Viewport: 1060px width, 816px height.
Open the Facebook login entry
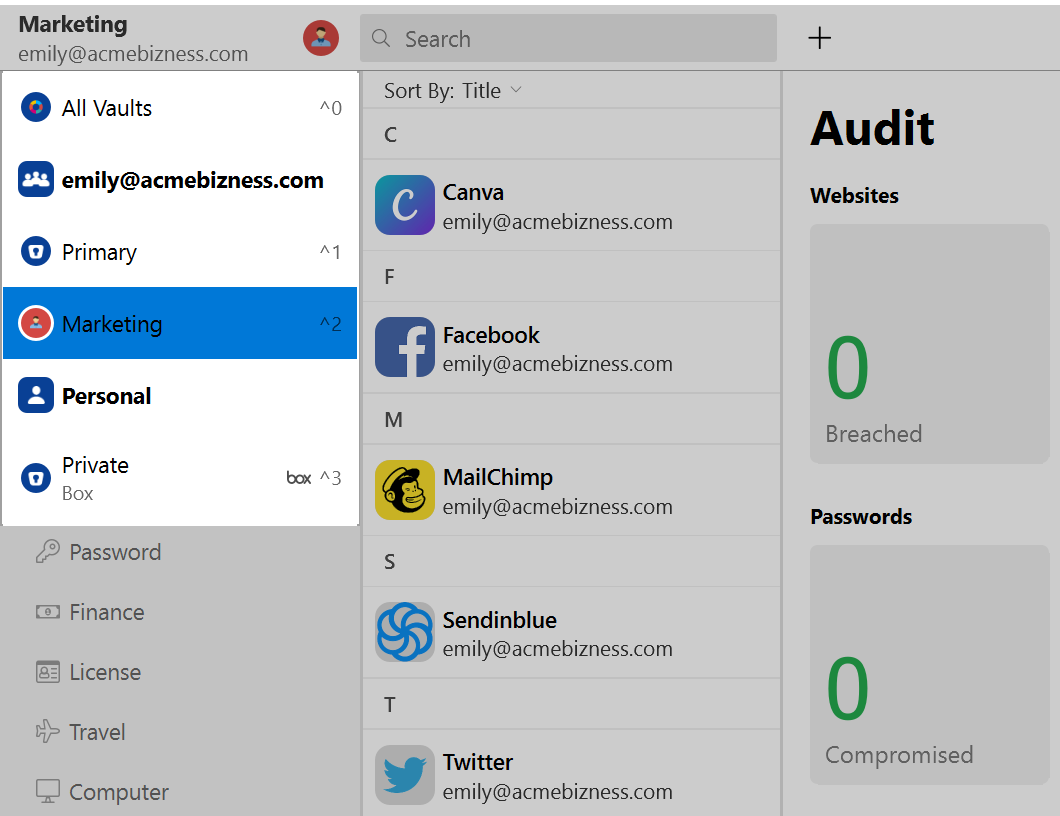click(571, 347)
